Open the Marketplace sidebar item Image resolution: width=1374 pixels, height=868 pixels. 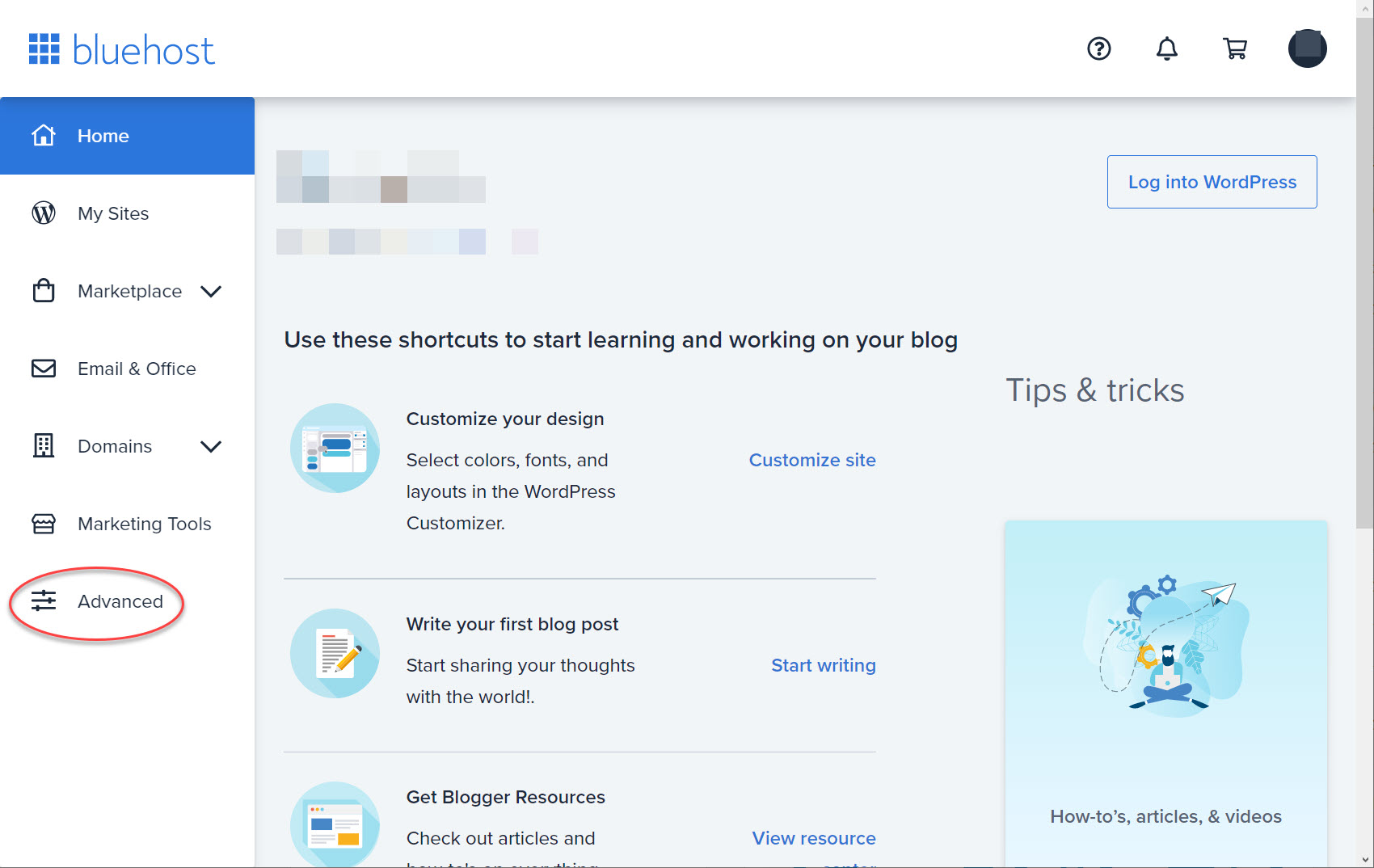click(x=129, y=291)
